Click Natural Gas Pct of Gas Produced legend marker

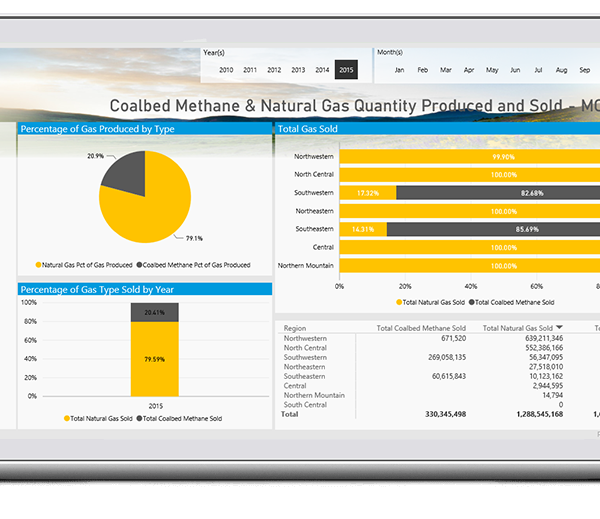(39, 265)
